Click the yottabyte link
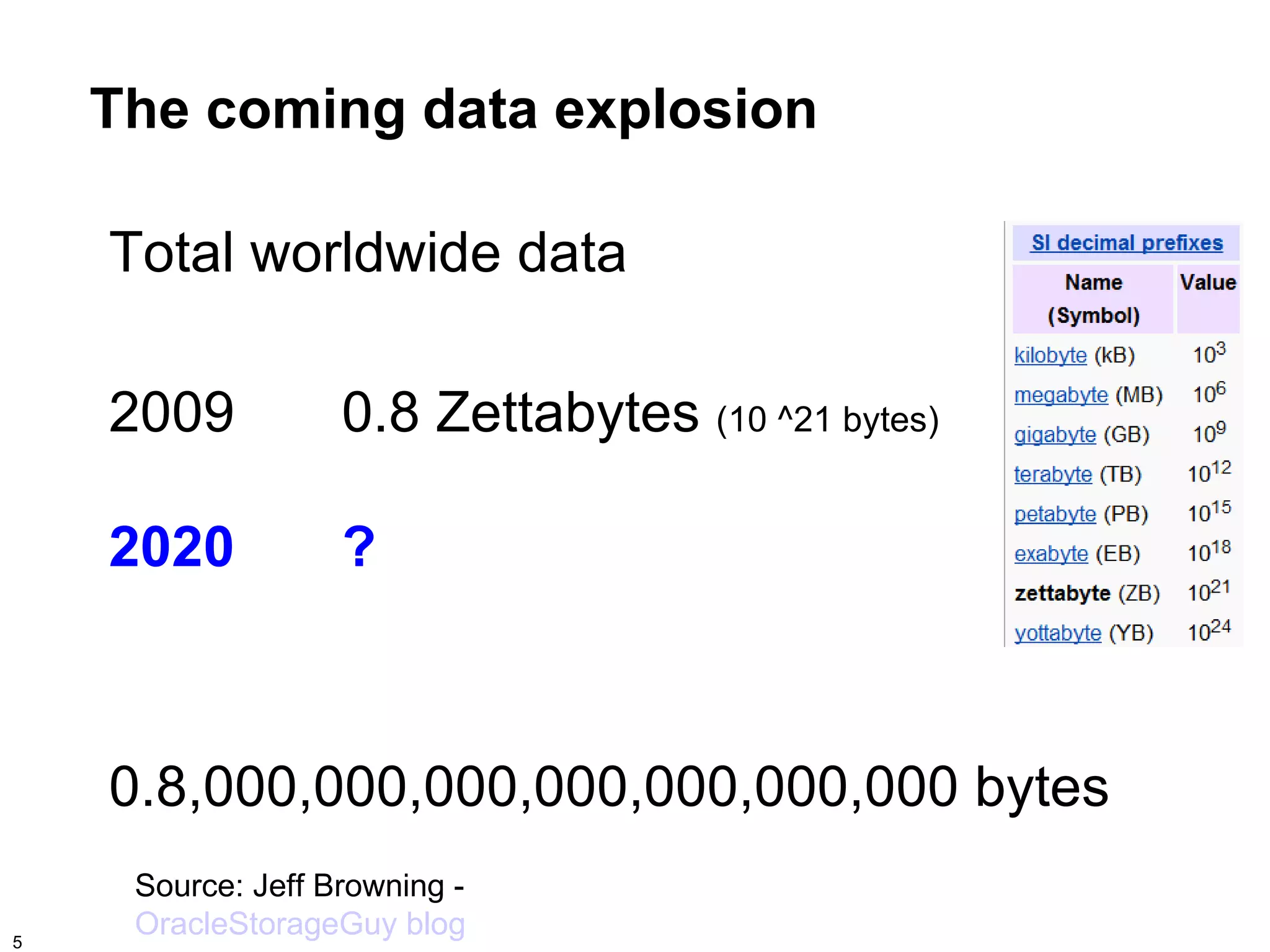 (x=1057, y=633)
